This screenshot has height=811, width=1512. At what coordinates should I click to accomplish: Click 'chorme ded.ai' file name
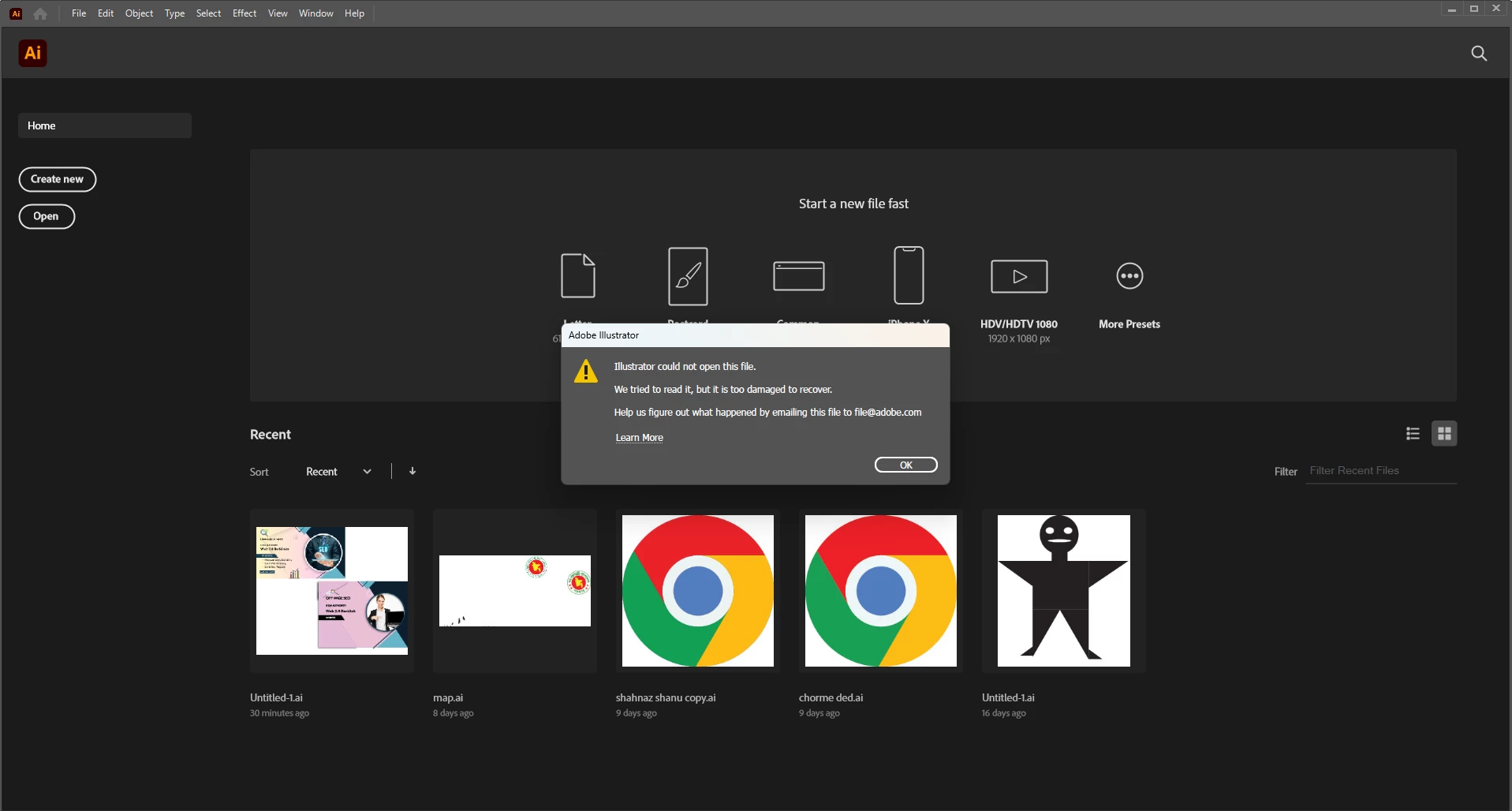(831, 697)
